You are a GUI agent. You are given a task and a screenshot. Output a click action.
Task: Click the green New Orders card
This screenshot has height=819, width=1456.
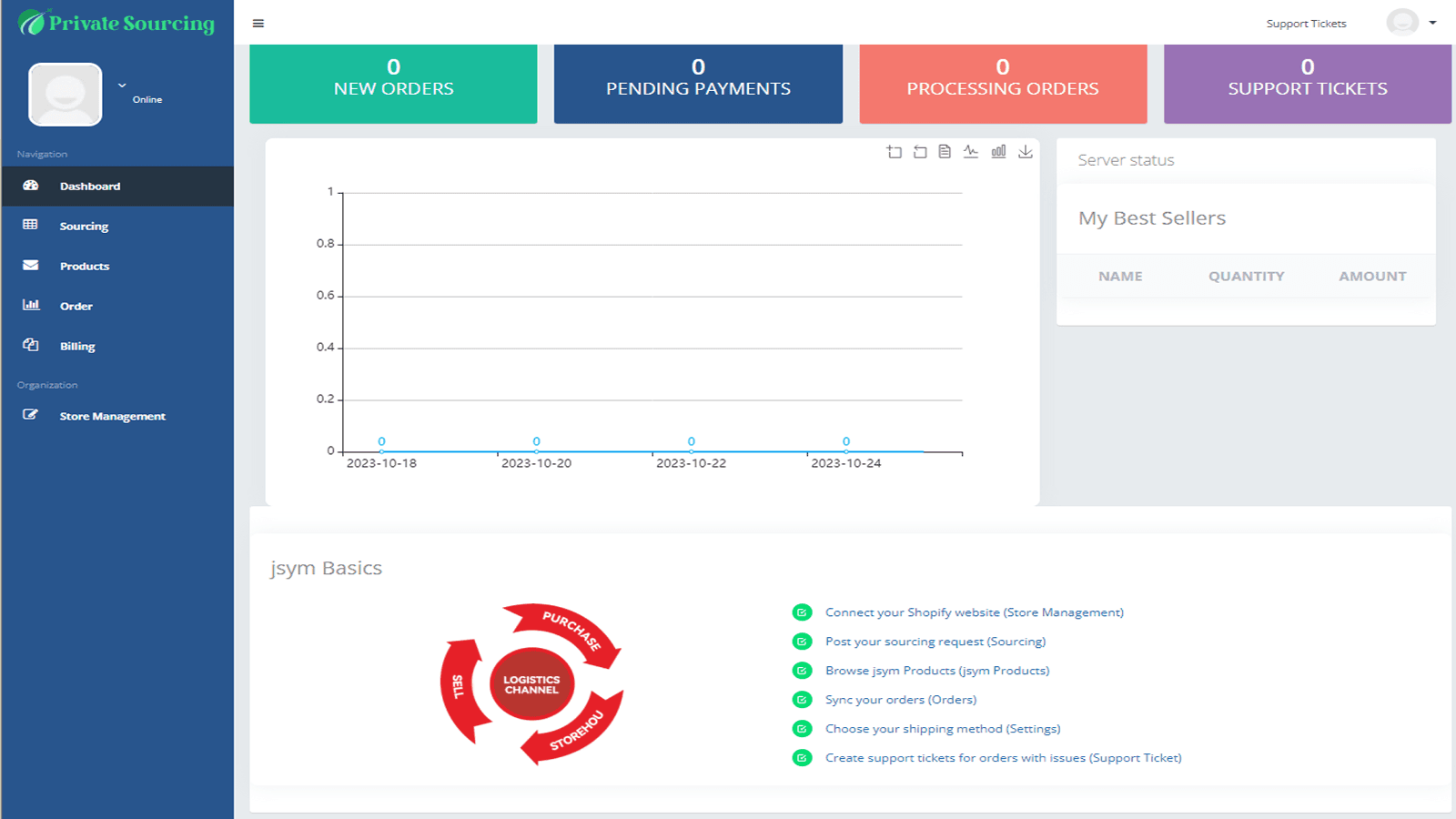point(393,83)
